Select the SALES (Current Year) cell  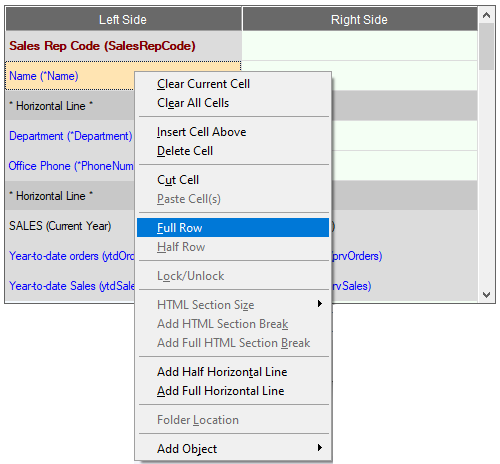[70, 226]
